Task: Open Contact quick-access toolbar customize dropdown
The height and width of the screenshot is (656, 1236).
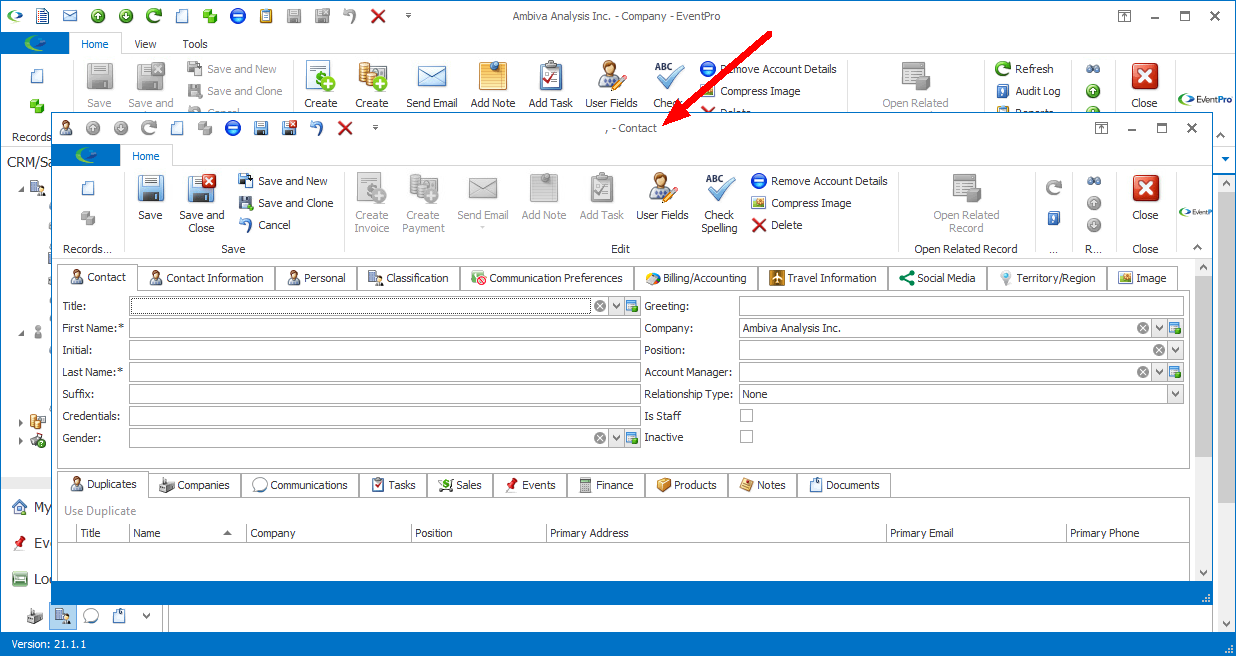Action: coord(375,128)
